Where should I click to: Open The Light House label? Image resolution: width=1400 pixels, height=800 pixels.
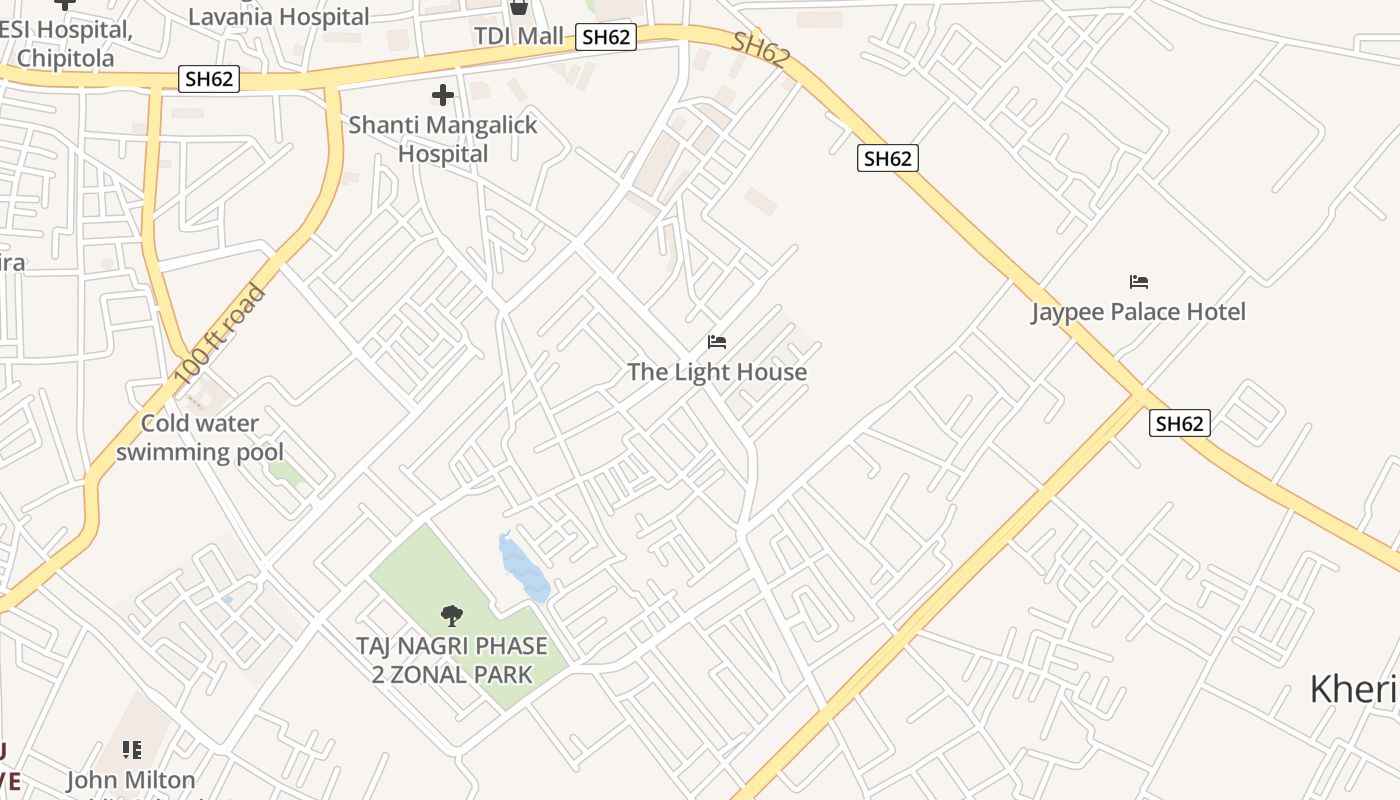(x=717, y=372)
